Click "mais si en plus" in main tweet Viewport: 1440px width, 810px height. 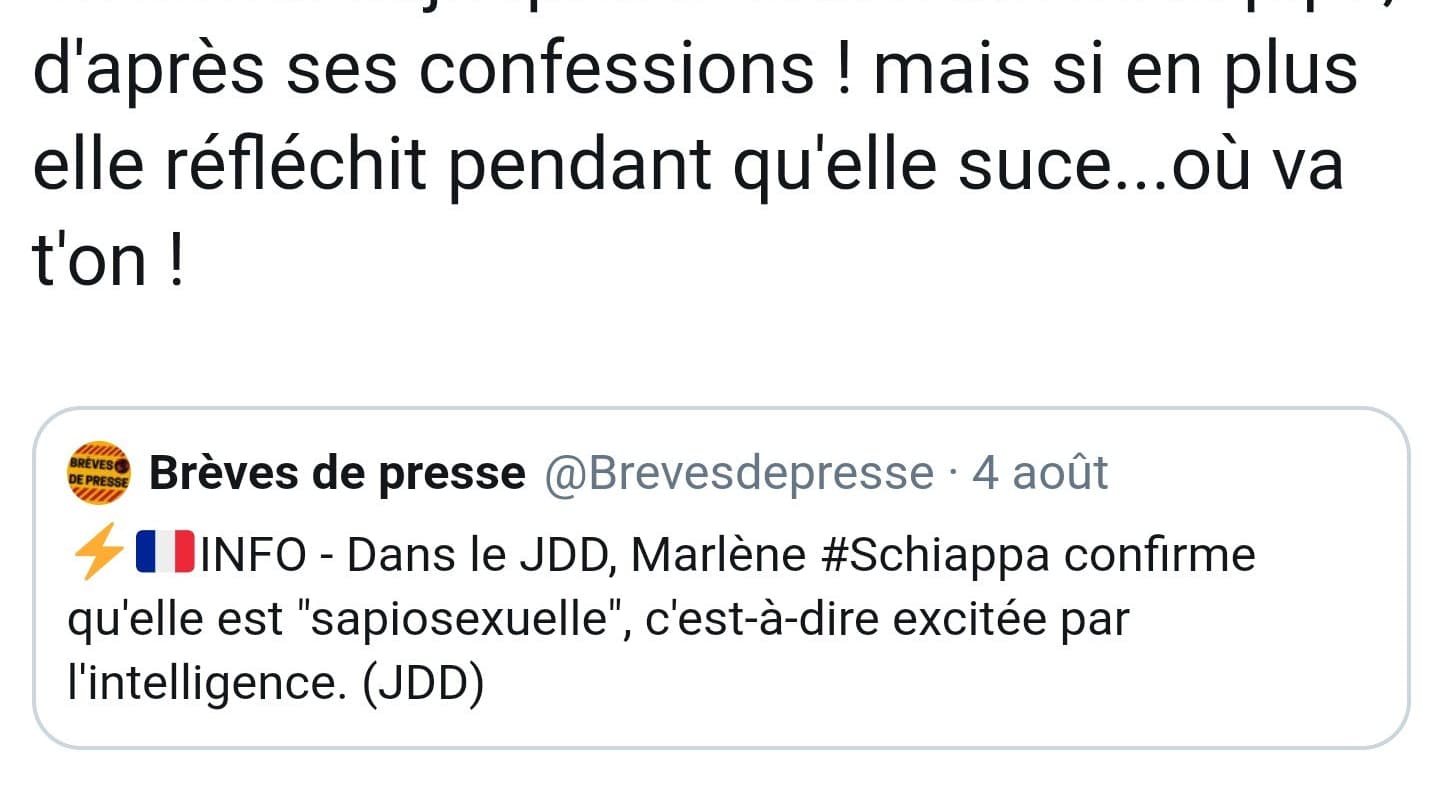(1108, 70)
